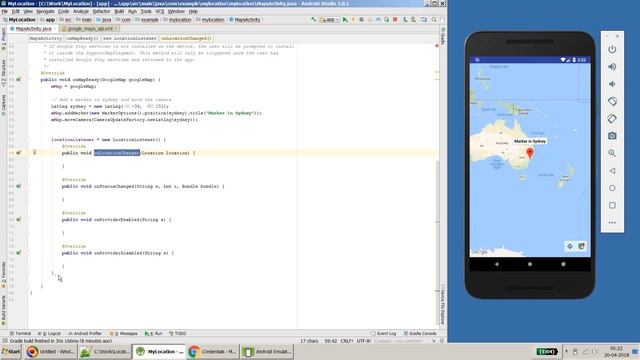Open the VCS menu
Screen dimensions: 640x360
[160, 11]
